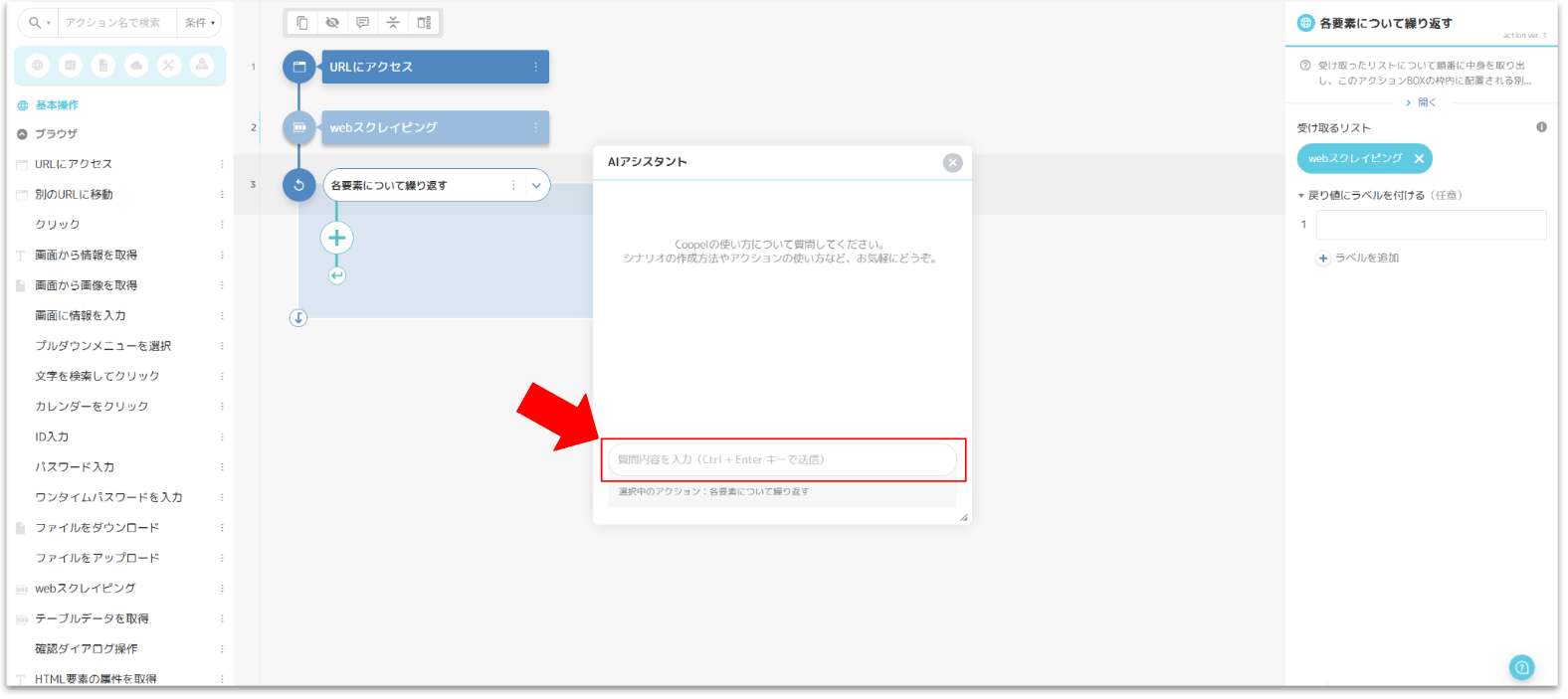Select ID入力 in the action list
Image resolution: width=1568 pixels, height=699 pixels.
(52, 437)
